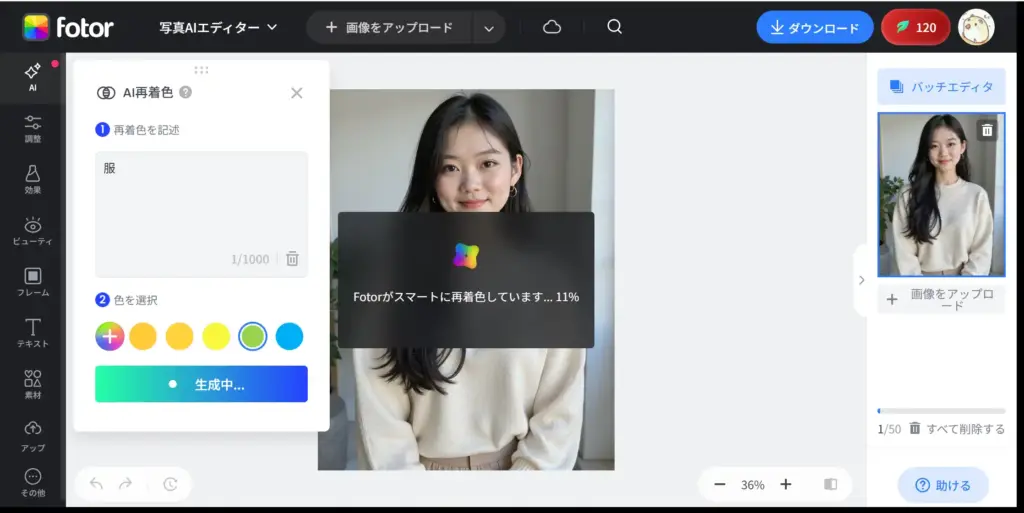The width and height of the screenshot is (1024, 513).
Task: Select the green color swatch
Action: pyautogui.click(x=253, y=336)
